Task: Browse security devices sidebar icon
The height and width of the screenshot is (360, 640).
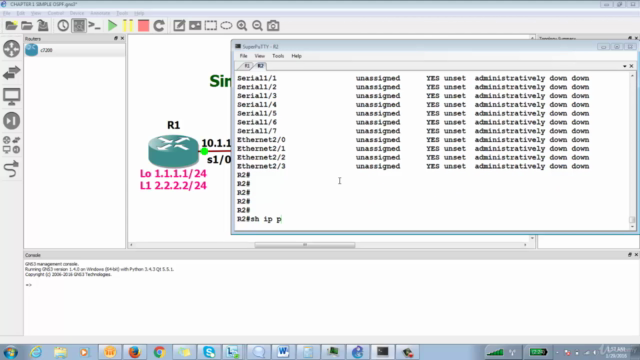Action: [11, 121]
